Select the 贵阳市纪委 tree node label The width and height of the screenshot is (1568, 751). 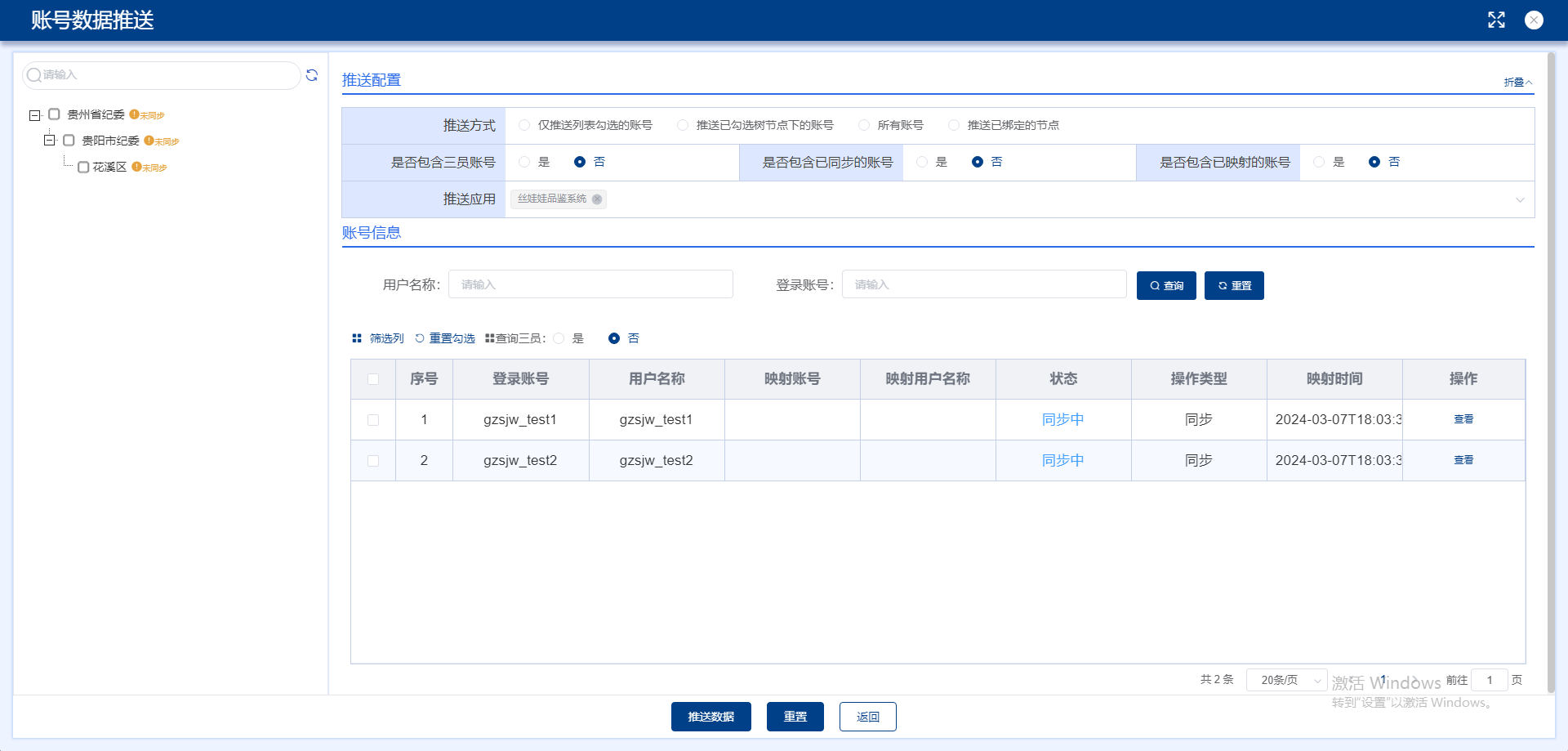pyautogui.click(x=110, y=141)
